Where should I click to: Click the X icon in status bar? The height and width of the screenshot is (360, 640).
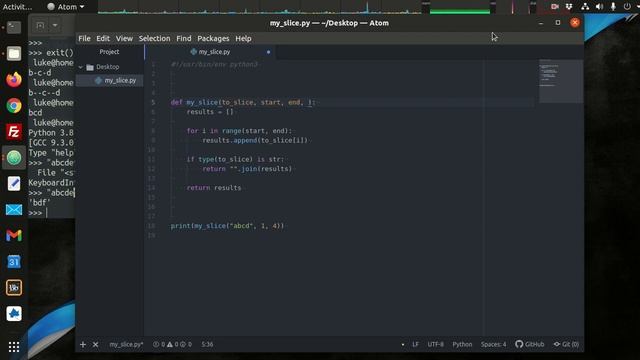click(96, 344)
